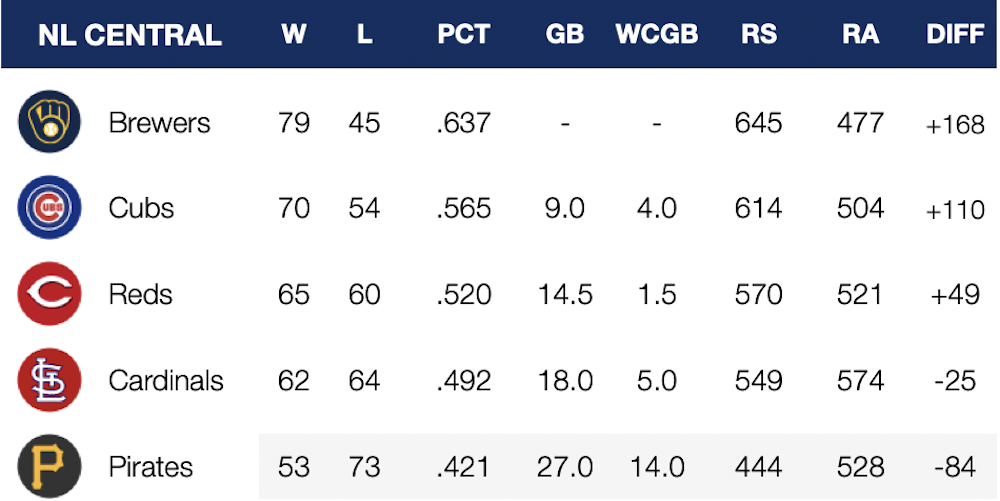Click the NL CENTRAL division header
The image size is (1000, 501).
tap(129, 35)
